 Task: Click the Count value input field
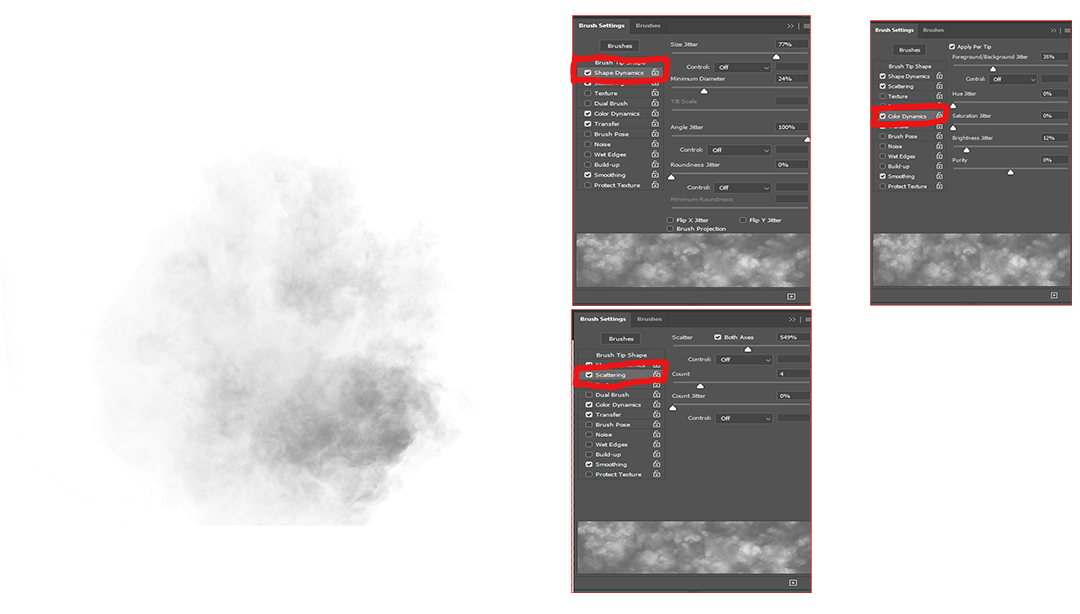click(x=793, y=374)
